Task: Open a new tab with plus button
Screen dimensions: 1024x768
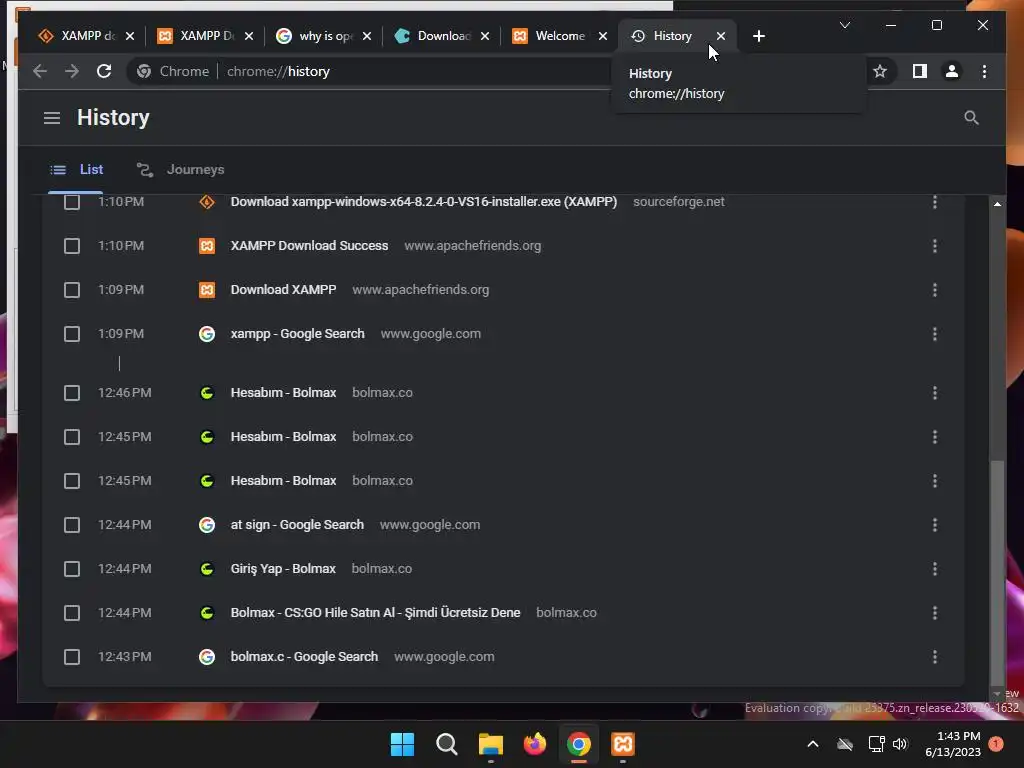Action: pos(758,36)
